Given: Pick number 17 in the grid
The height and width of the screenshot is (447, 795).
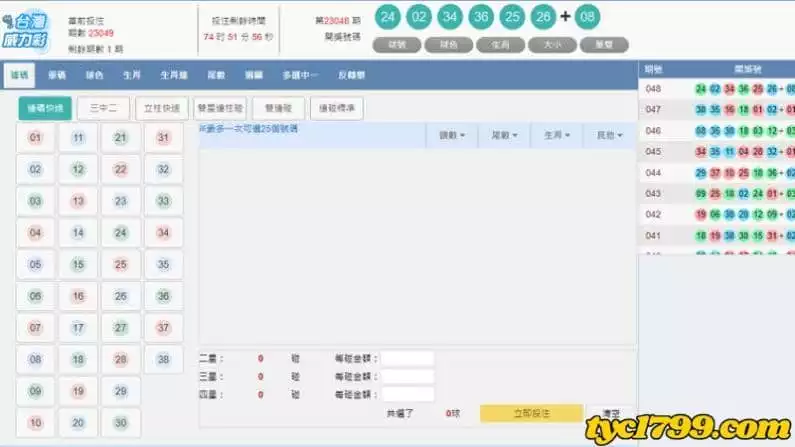Looking at the screenshot, I should point(78,328).
